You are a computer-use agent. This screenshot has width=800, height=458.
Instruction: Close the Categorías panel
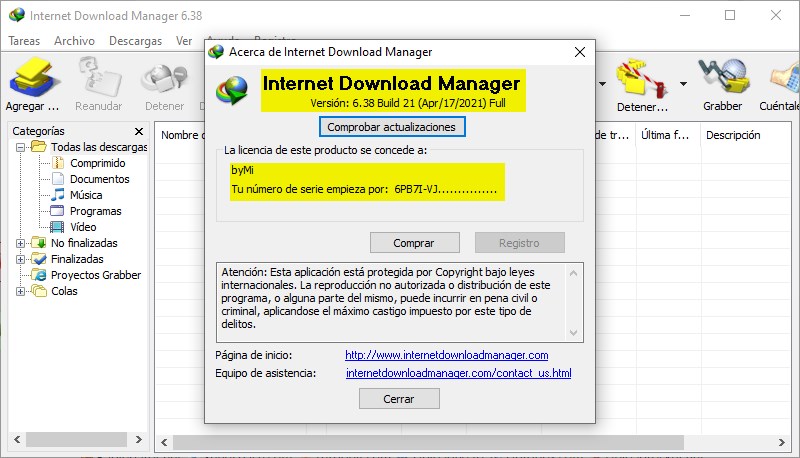click(x=139, y=131)
